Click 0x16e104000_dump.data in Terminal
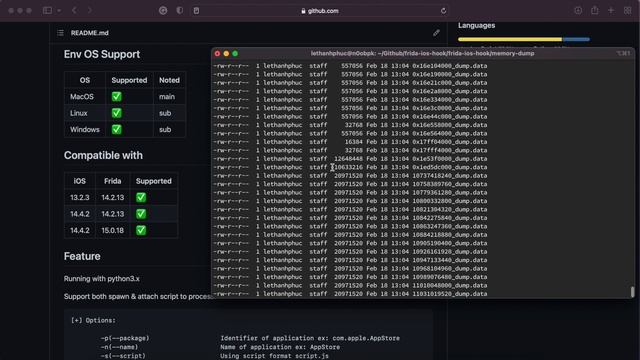 (449, 66)
